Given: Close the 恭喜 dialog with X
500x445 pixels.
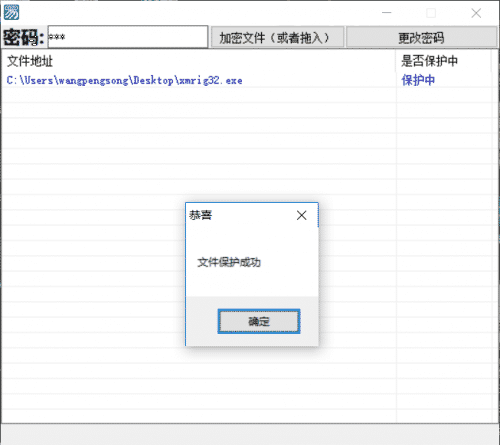Looking at the screenshot, I should (x=302, y=215).
